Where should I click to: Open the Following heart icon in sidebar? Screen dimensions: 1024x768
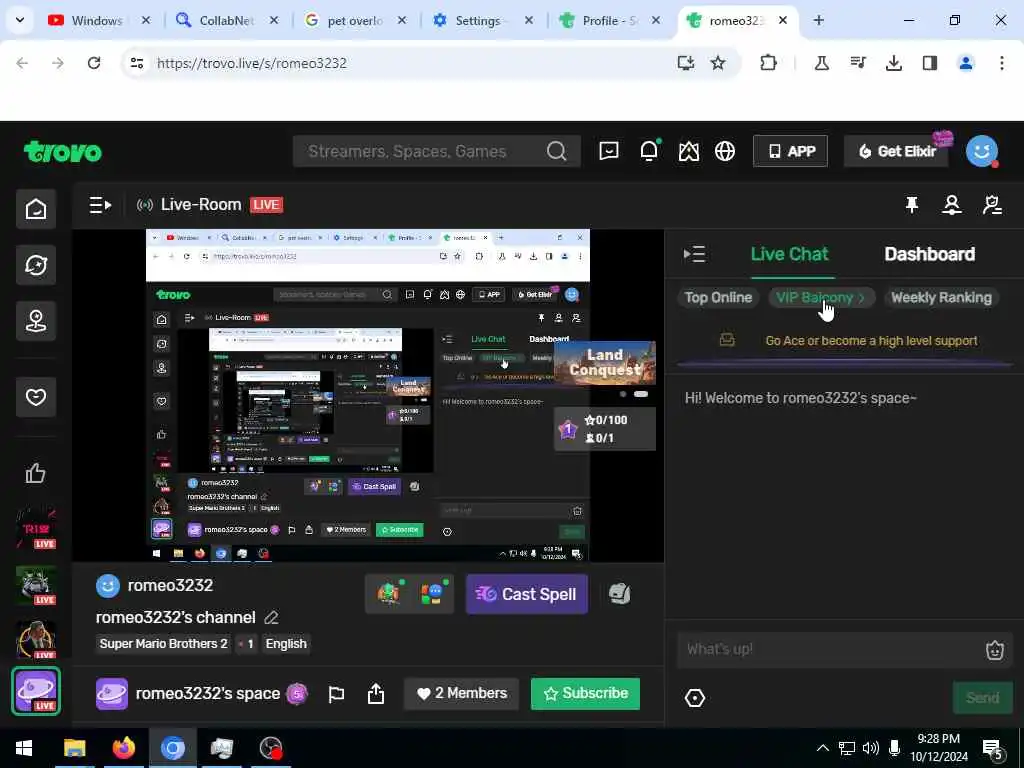(x=36, y=396)
